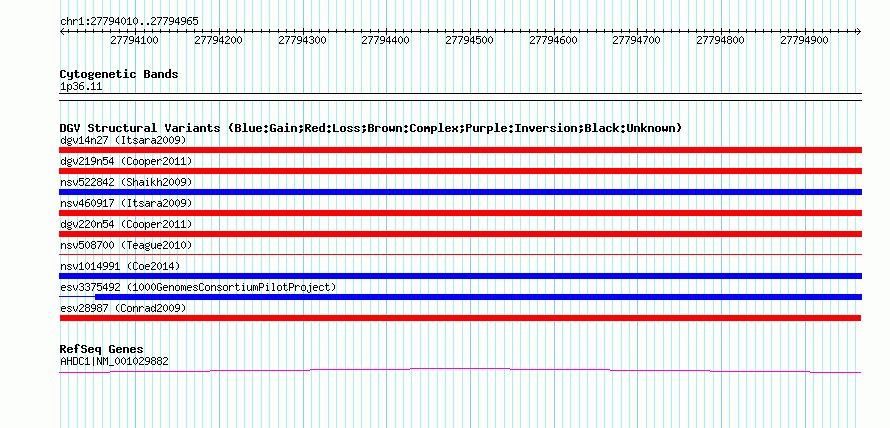
Task: Click the magenta AHDC1 gene line
Action: (x=460, y=370)
